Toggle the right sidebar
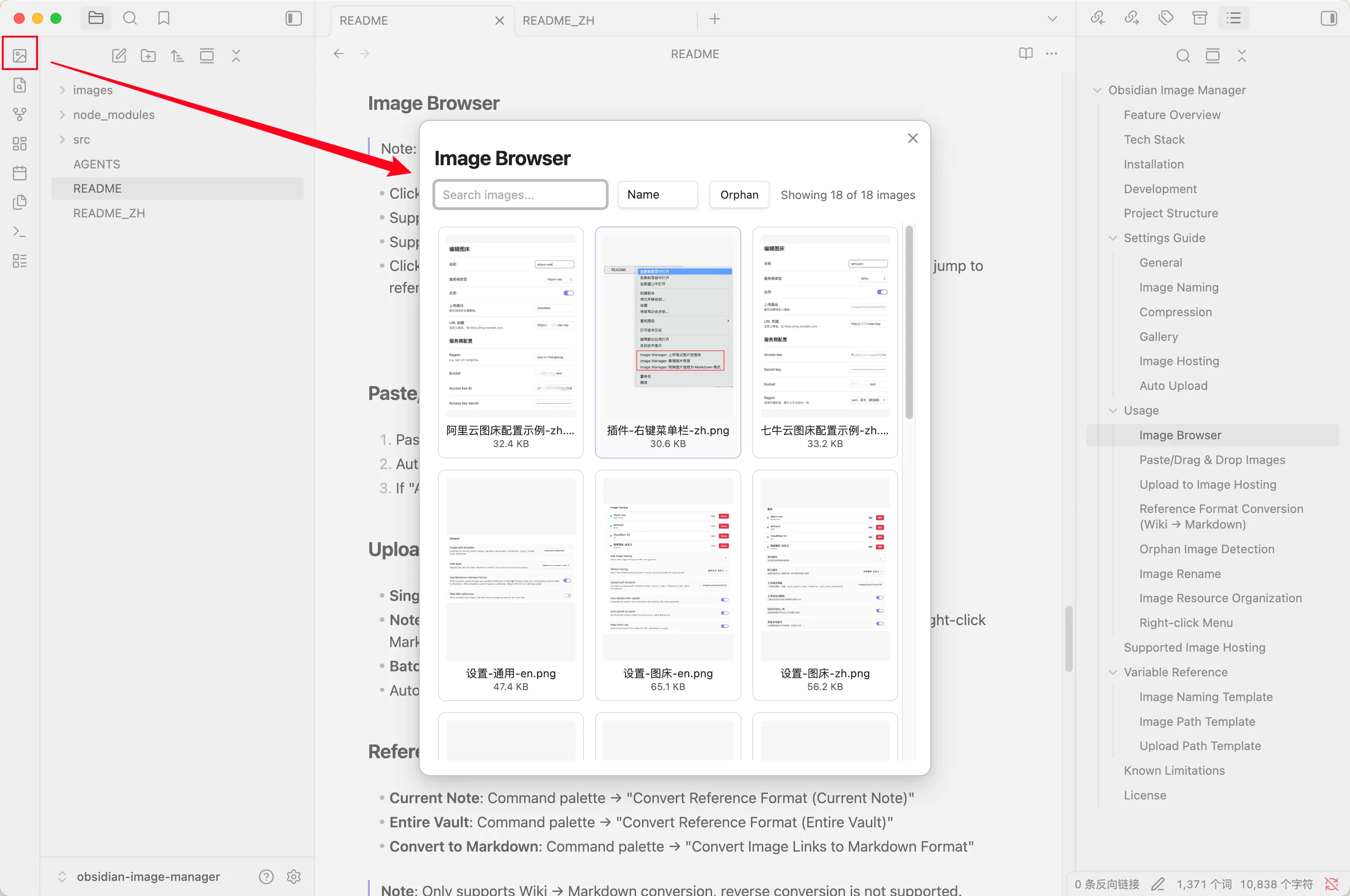The image size is (1350, 896). [x=1329, y=18]
